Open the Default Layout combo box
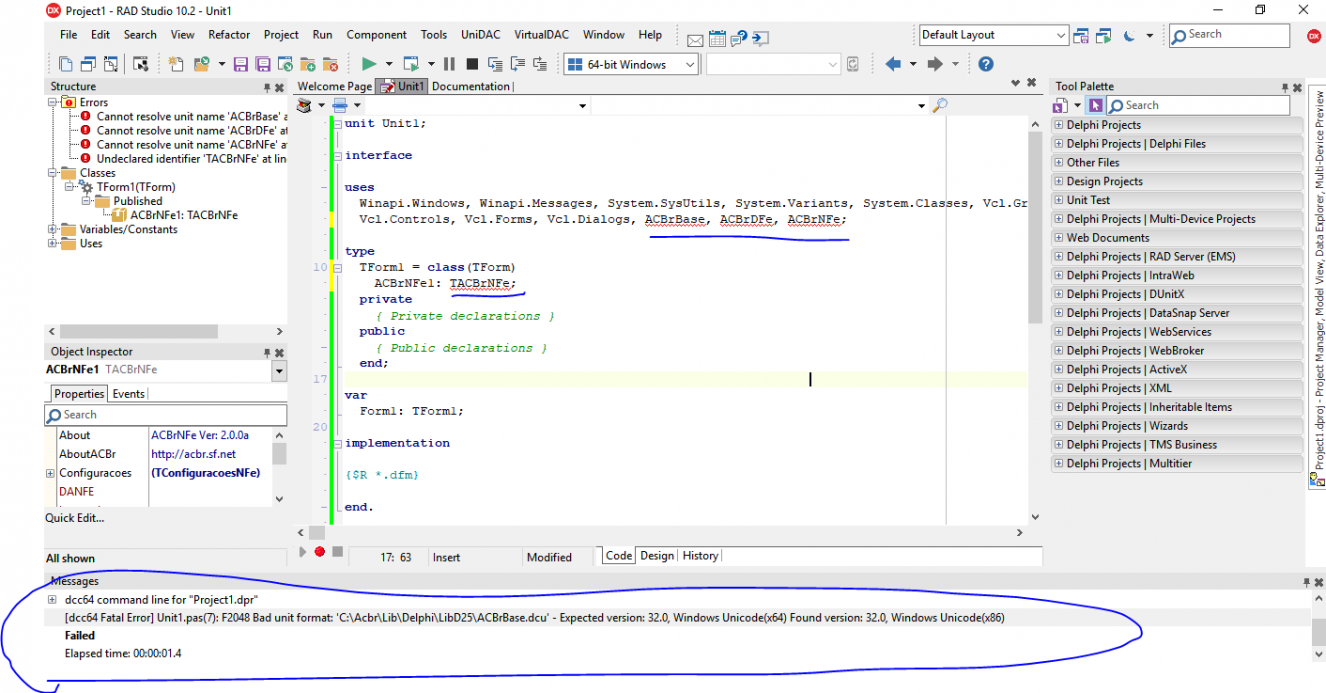 click(994, 35)
